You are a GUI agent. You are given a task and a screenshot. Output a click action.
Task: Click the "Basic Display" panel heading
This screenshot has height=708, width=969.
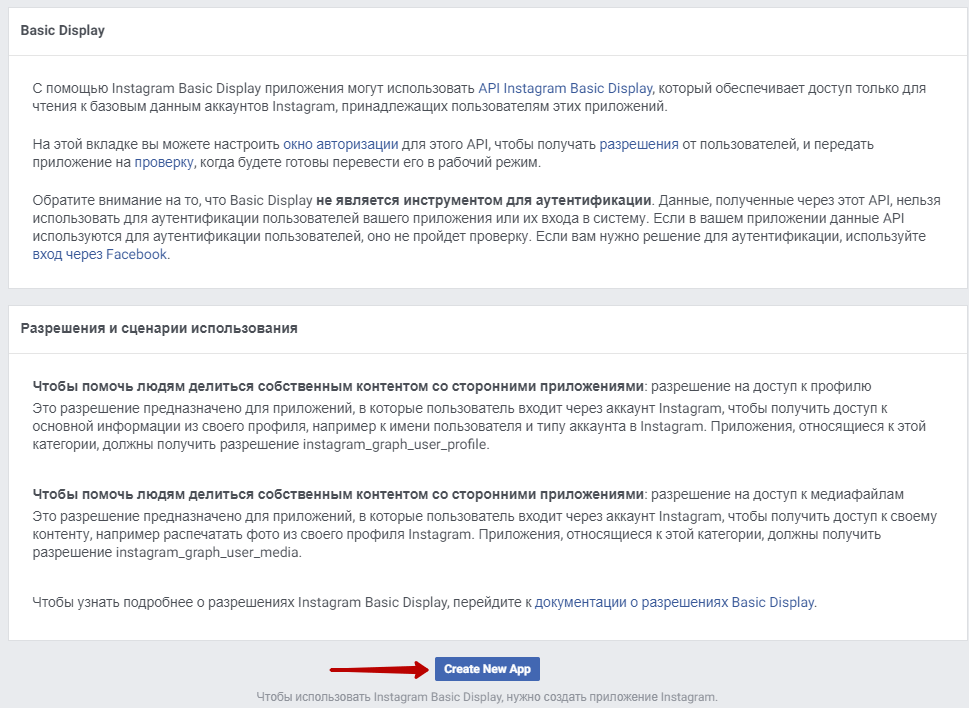(62, 30)
